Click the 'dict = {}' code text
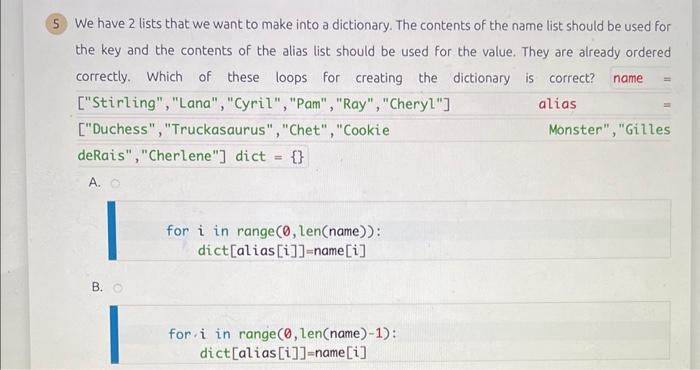700x370 pixels. pos(269,157)
